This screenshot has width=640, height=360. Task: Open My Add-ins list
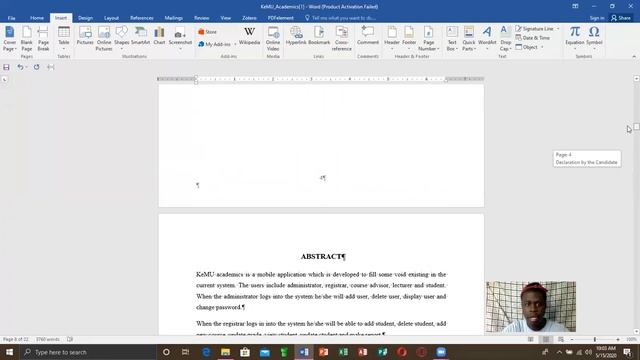(x=218, y=44)
